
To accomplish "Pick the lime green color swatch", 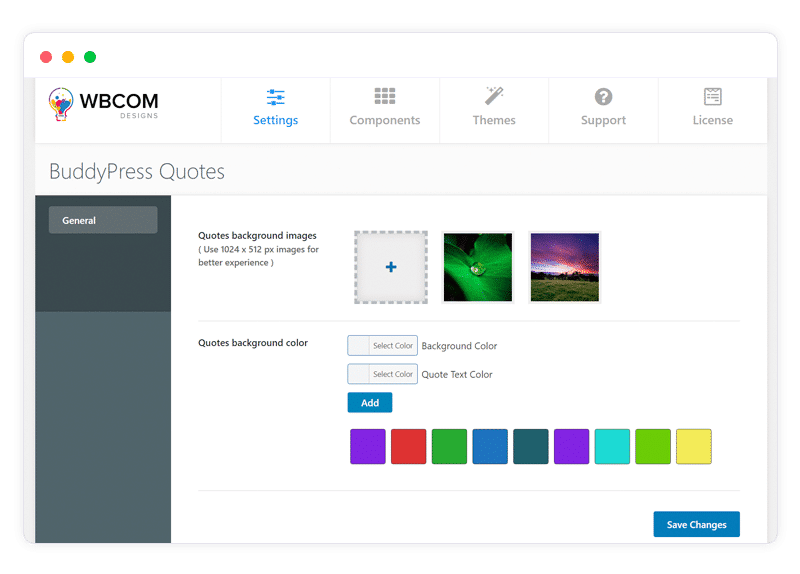I will 653,446.
